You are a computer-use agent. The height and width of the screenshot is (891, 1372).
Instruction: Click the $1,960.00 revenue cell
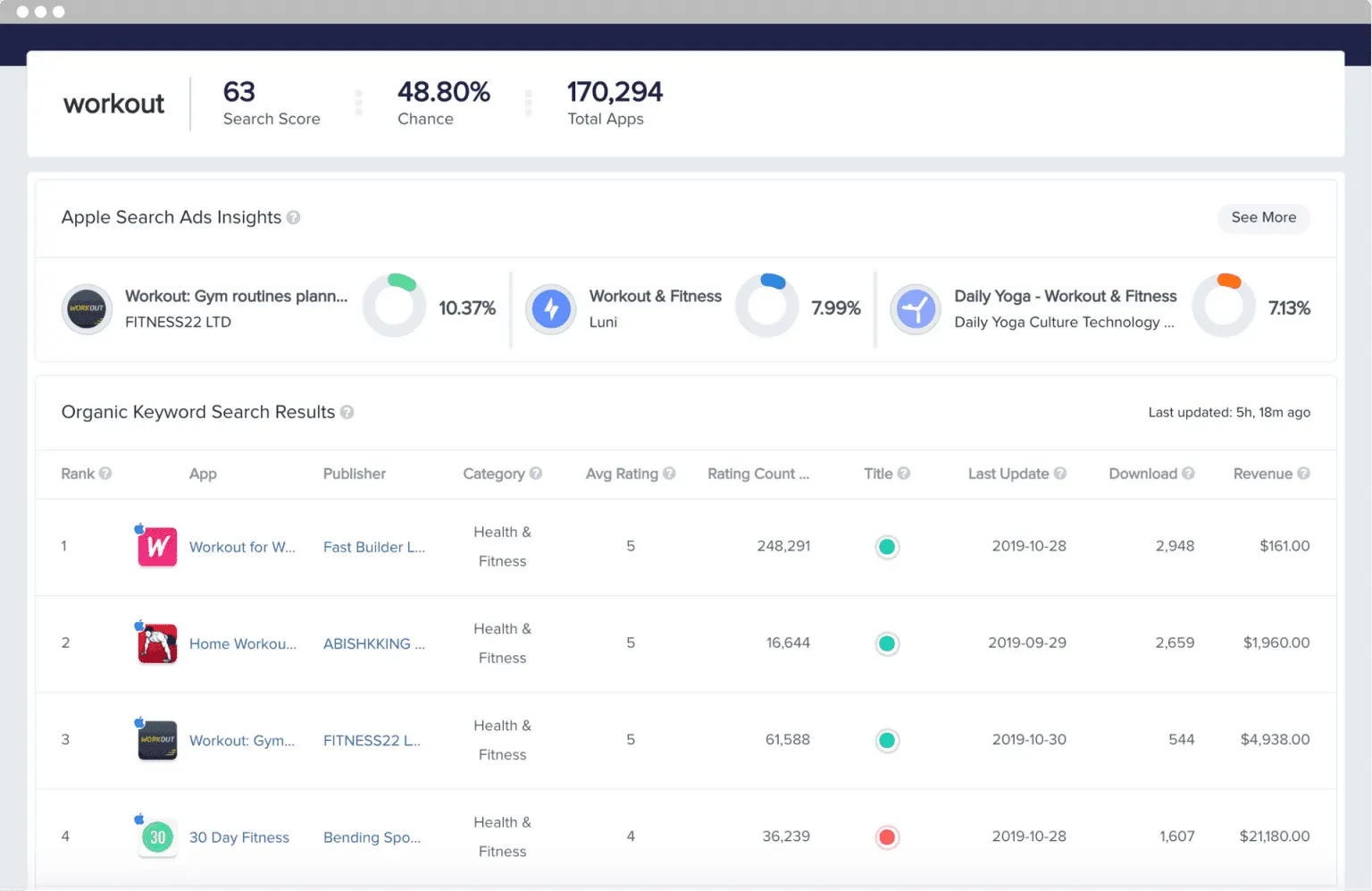point(1276,643)
